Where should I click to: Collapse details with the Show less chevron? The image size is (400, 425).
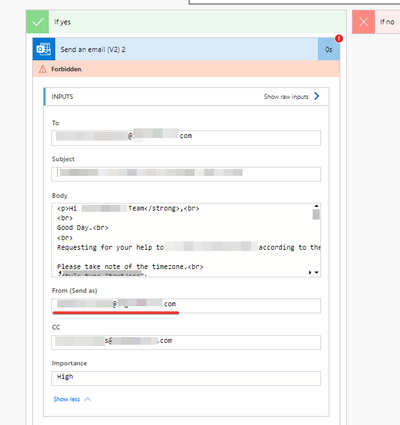point(88,399)
